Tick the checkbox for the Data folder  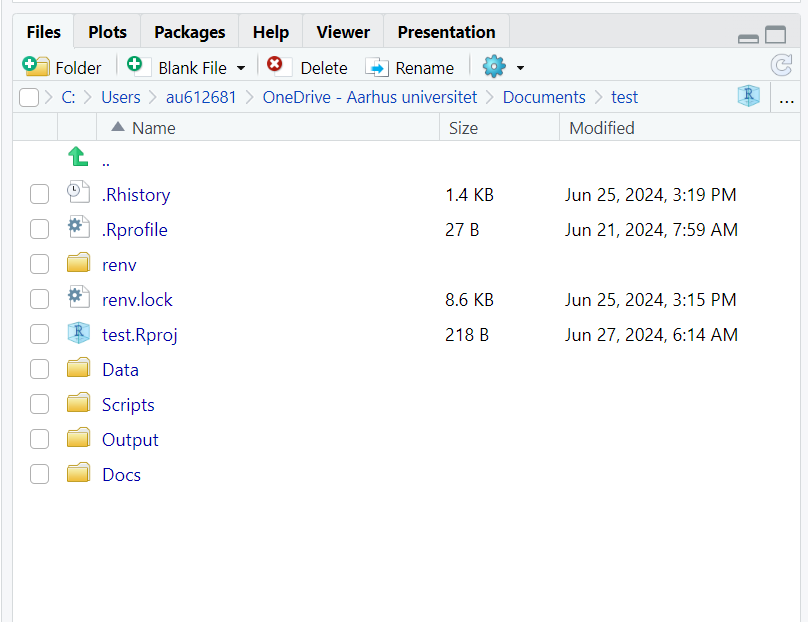pos(39,369)
